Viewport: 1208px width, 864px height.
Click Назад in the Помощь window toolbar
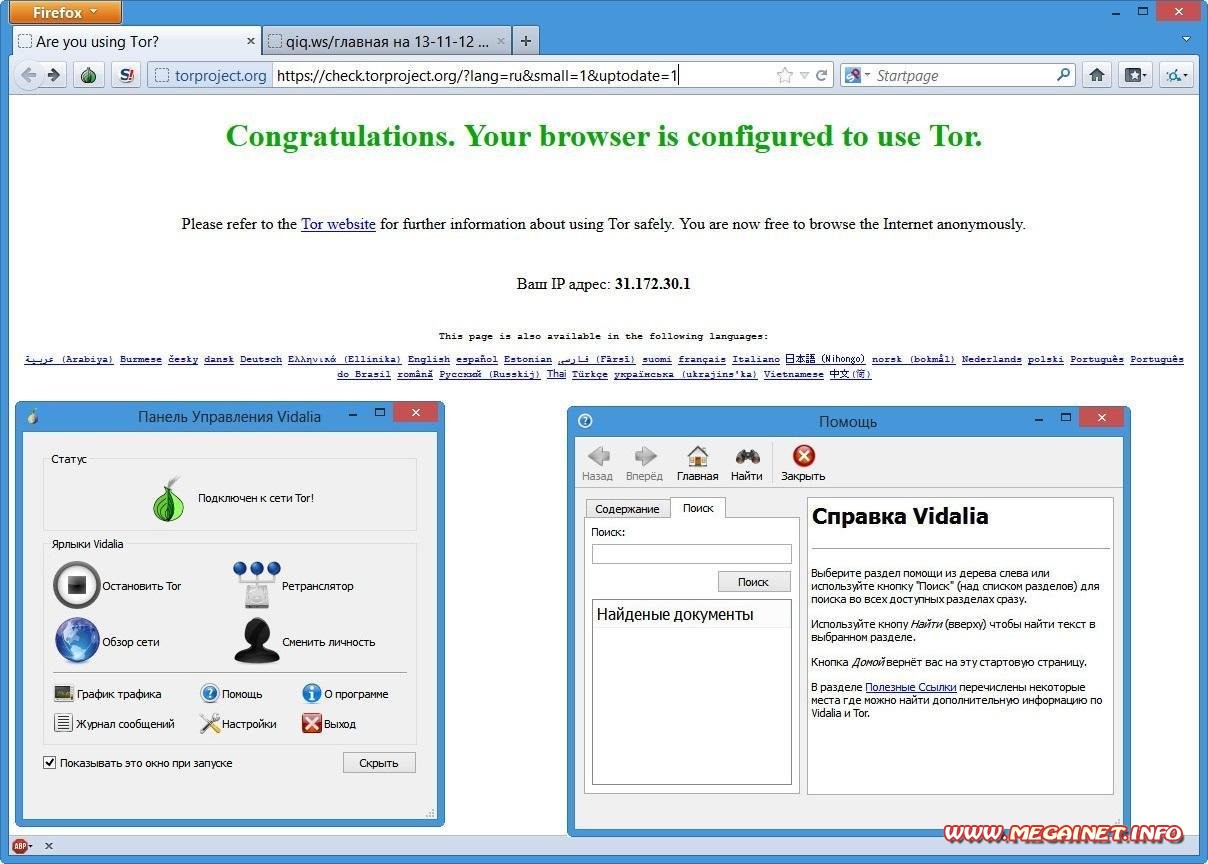(x=598, y=464)
